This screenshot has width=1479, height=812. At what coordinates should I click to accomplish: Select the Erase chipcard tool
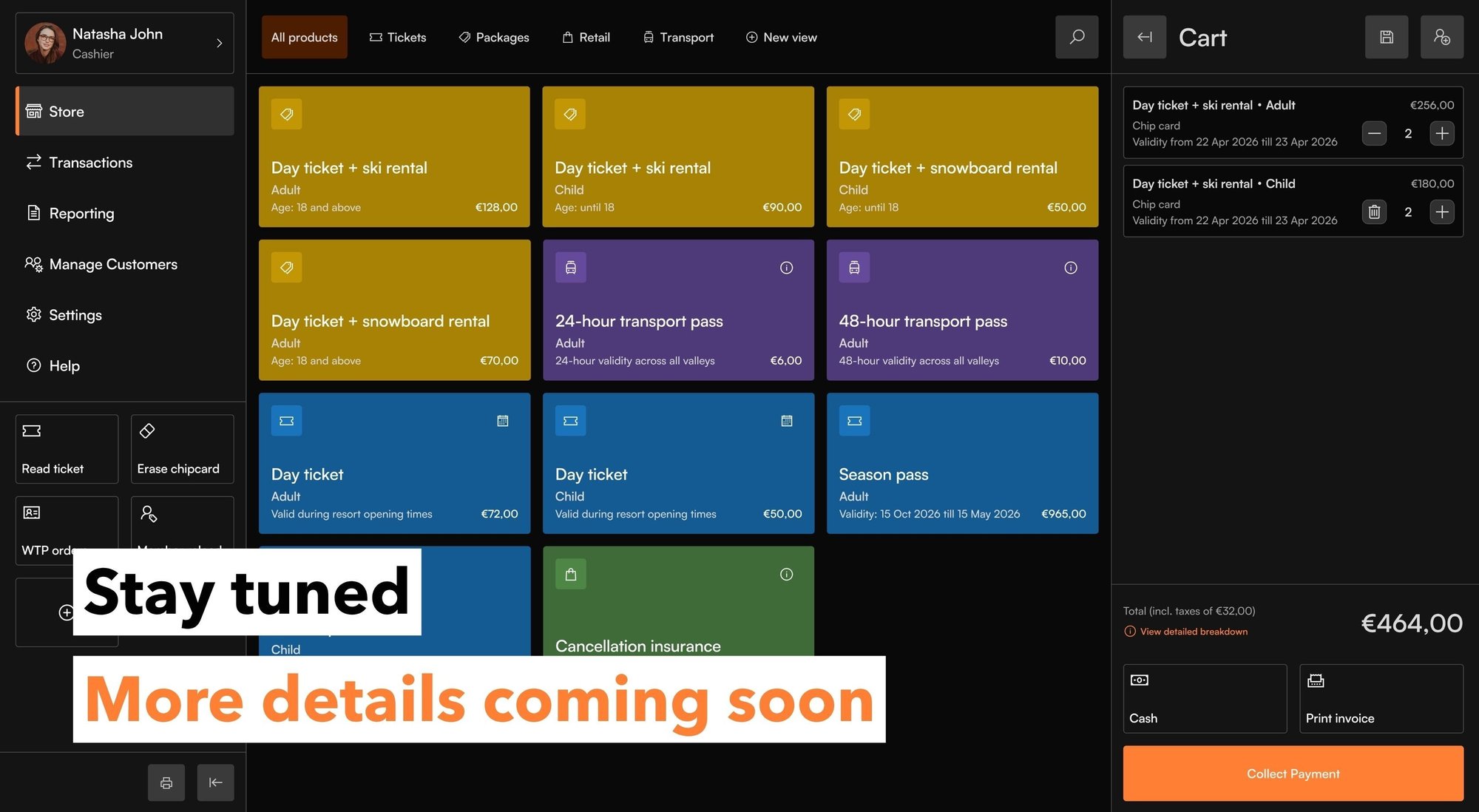click(x=181, y=449)
